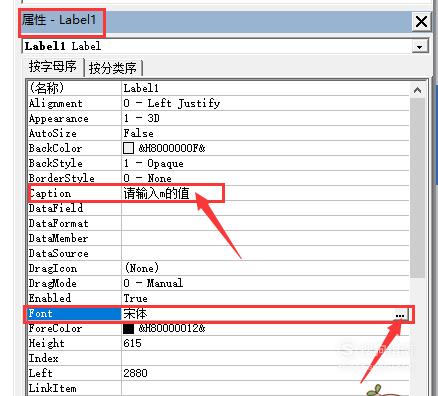Select the LinkItem property name
The height and width of the screenshot is (396, 438).
click(53, 388)
